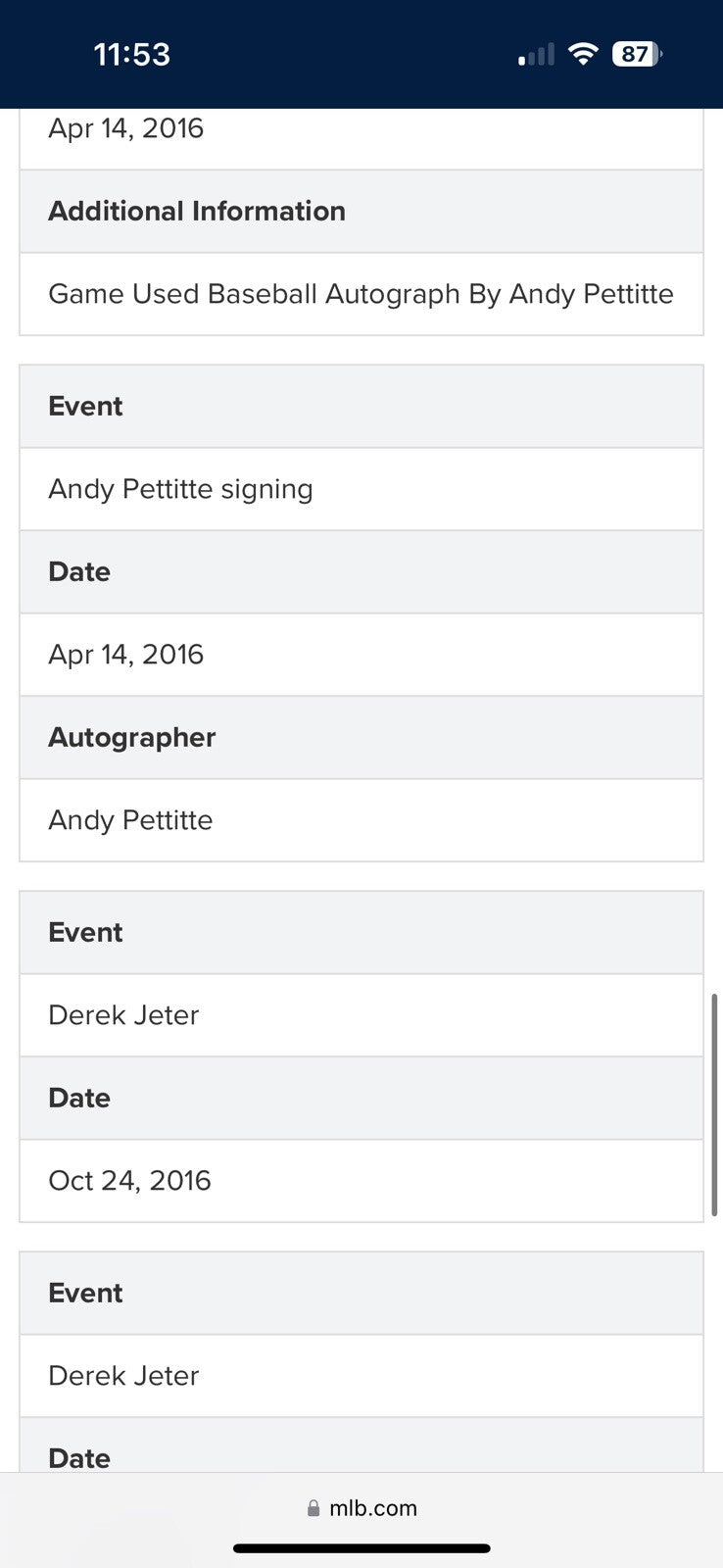Tap the battery level indicator
Viewport: 723px width, 1568px height.
[636, 54]
